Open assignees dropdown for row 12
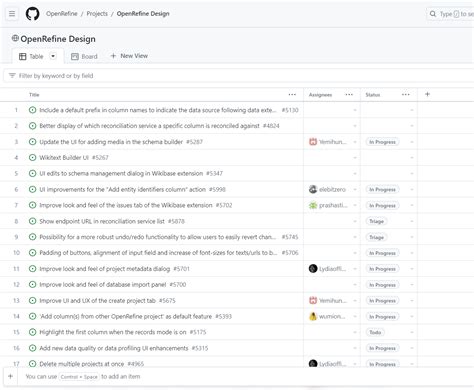474x390 pixels. pyautogui.click(x=355, y=285)
